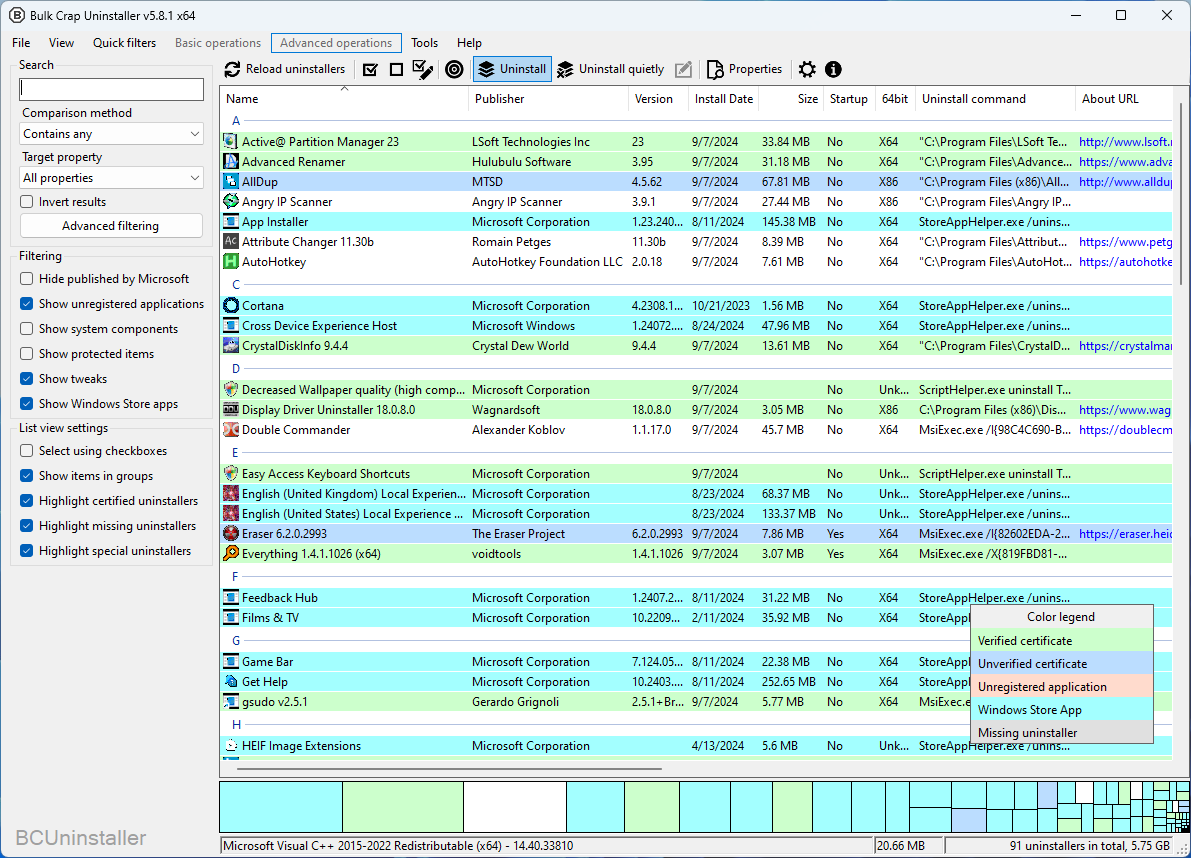Screen dimensions: 1191x858
Task: Click the Everything 1.4.1.1026 magnifier icon
Action: pos(231,554)
